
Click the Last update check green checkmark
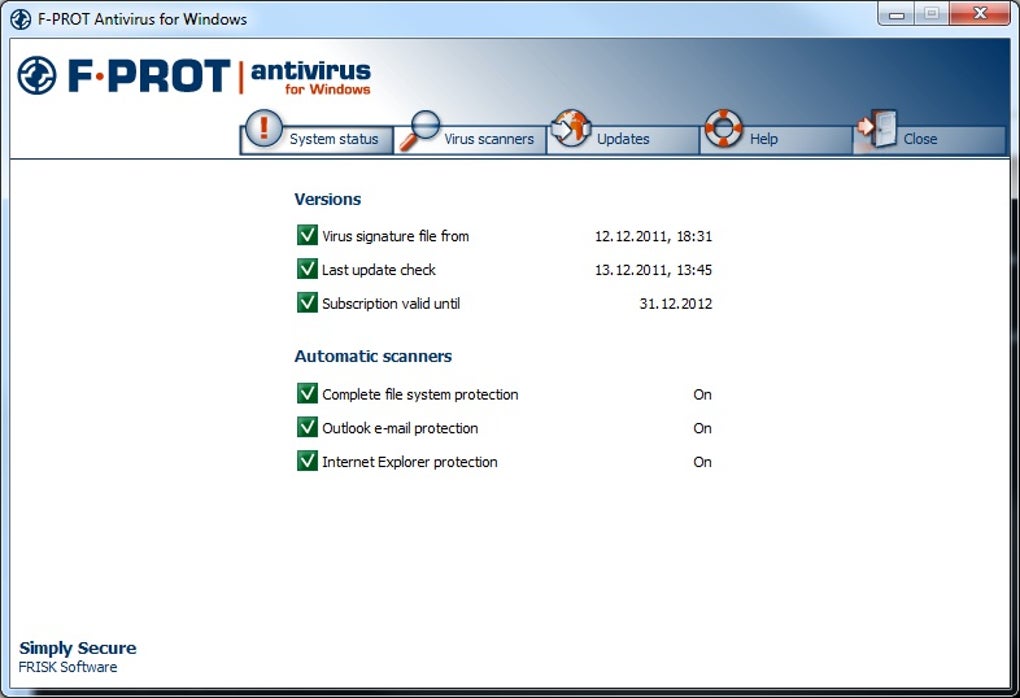(307, 269)
